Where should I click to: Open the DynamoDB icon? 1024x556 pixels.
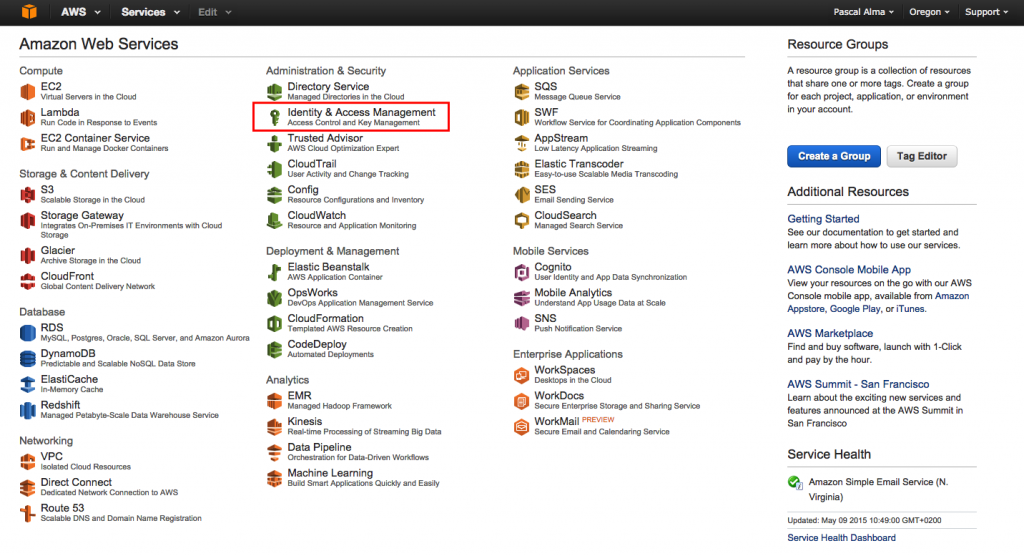tap(27, 359)
